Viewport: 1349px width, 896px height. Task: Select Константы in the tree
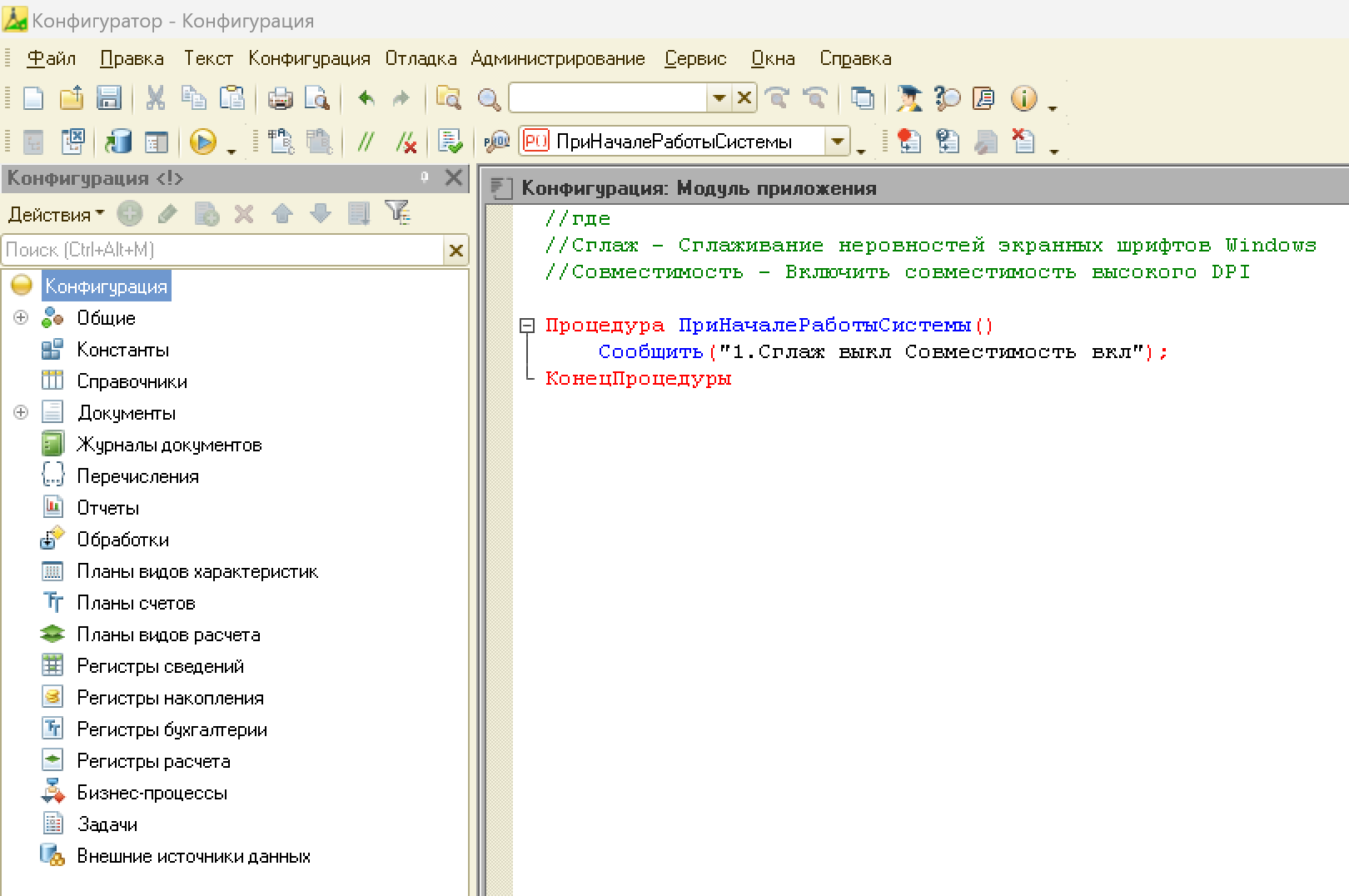[x=122, y=350]
